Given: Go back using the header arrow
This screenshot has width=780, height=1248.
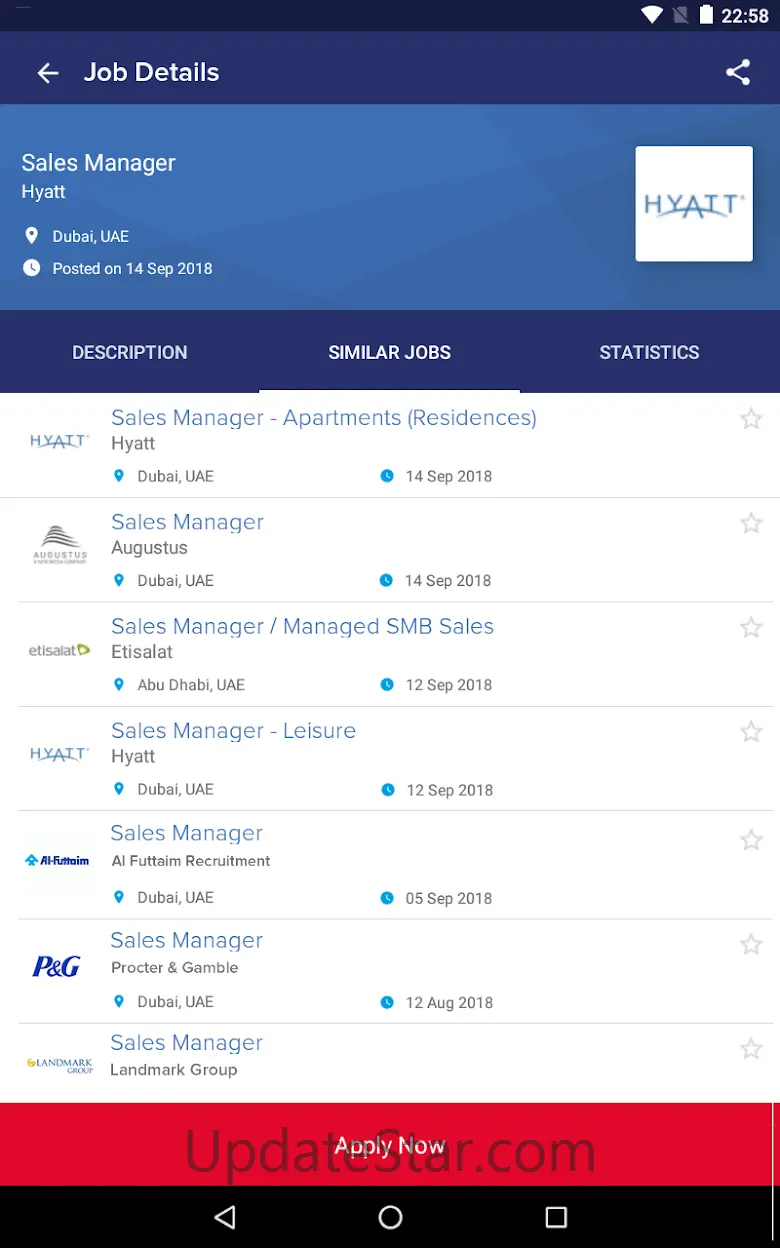Looking at the screenshot, I should (x=47, y=73).
